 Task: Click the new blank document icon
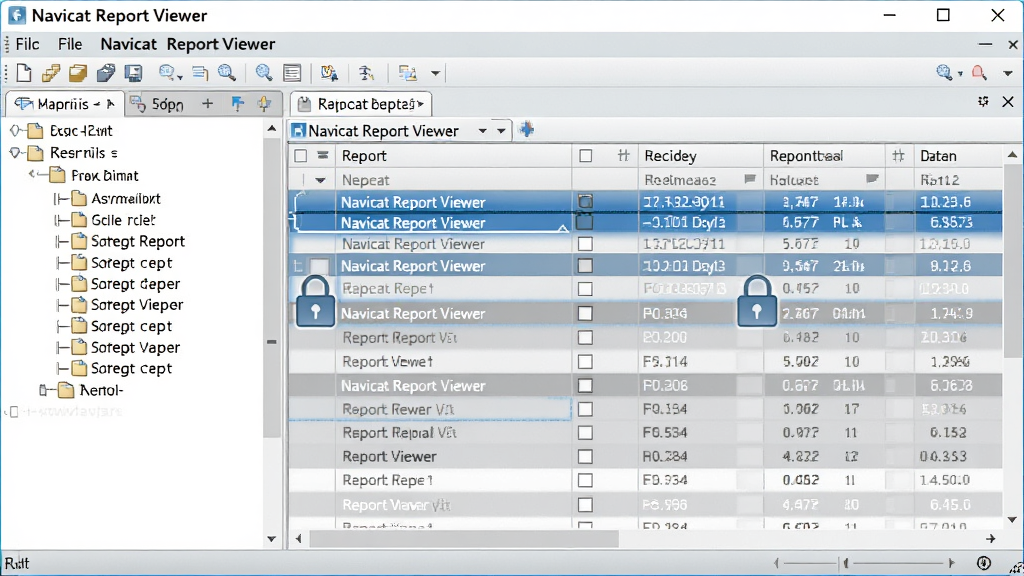[x=24, y=72]
